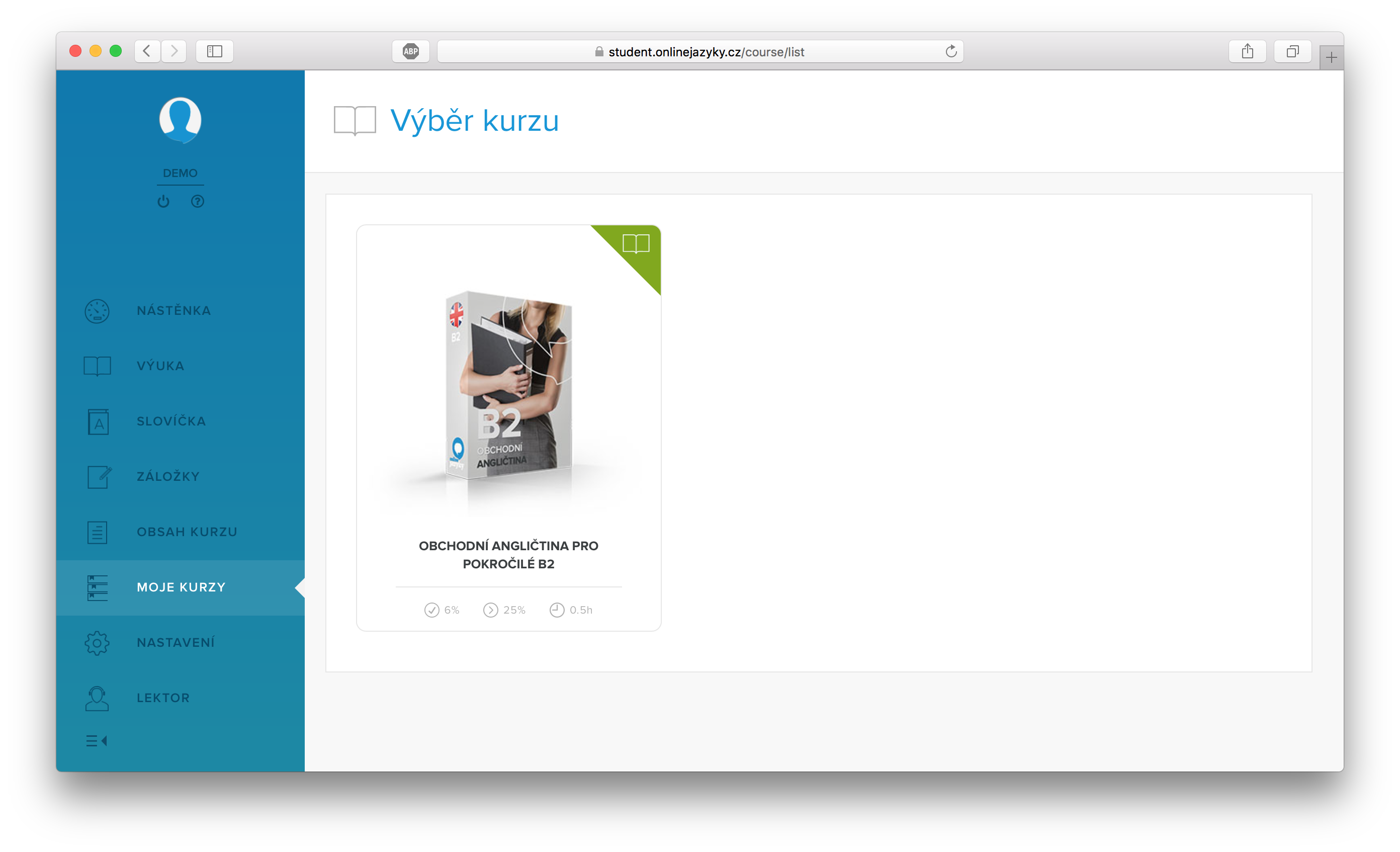Open course Obchodní angličtina pro pokročilé B2

click(508, 555)
